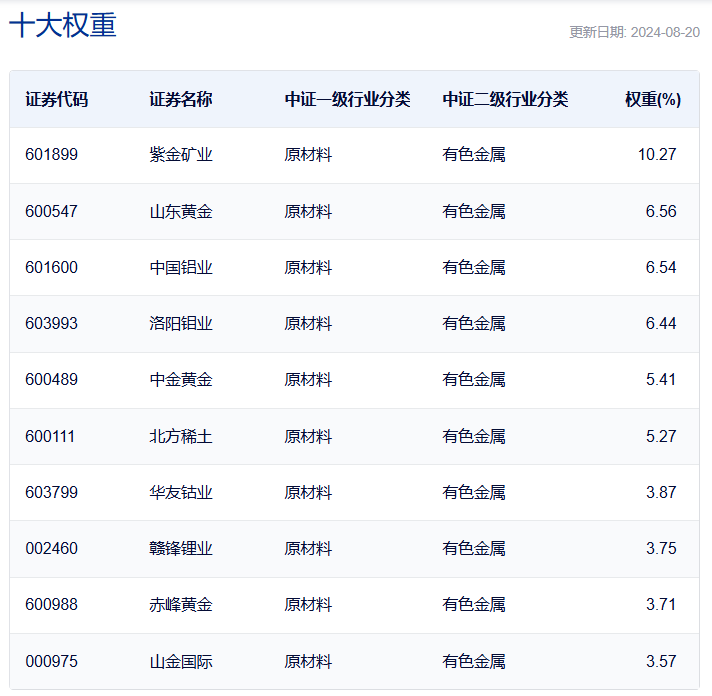Open the 山东黄金 entry
Viewport: 712px width, 696px height.
pos(181,211)
